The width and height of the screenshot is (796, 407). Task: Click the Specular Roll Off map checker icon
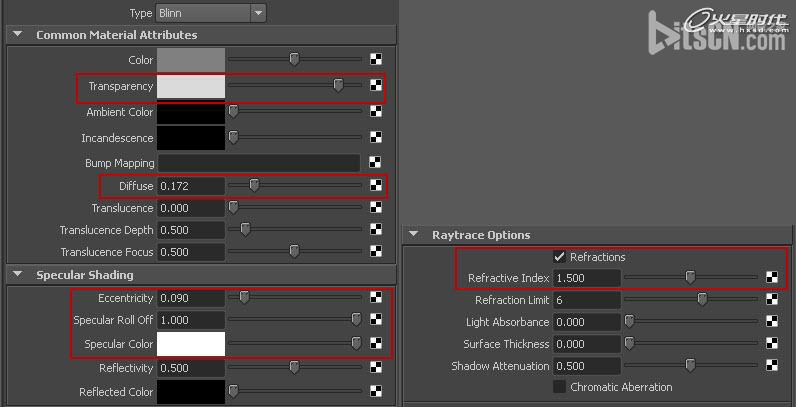click(376, 319)
